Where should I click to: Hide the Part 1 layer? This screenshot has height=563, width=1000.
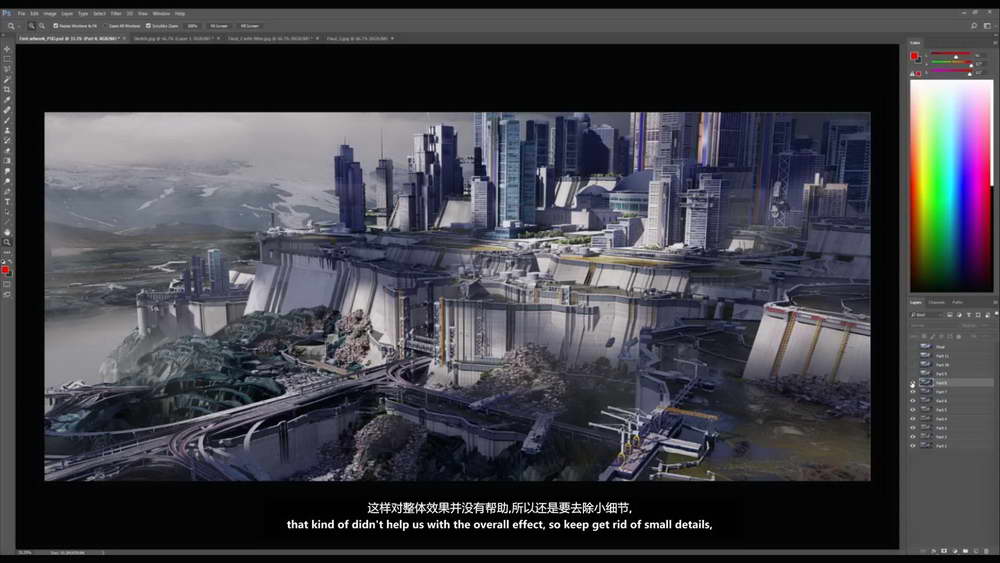913,446
